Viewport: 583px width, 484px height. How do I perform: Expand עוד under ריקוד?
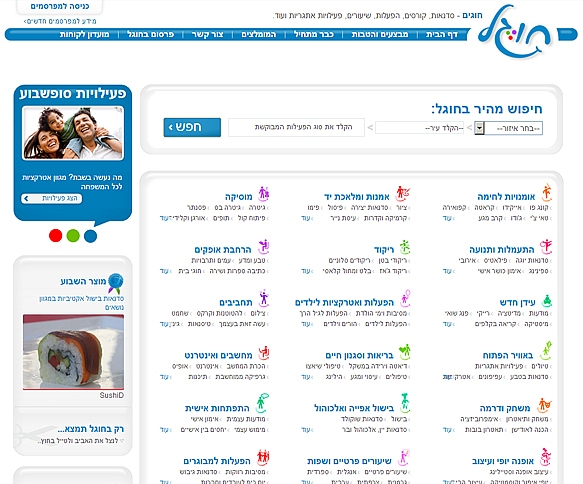click(x=306, y=271)
